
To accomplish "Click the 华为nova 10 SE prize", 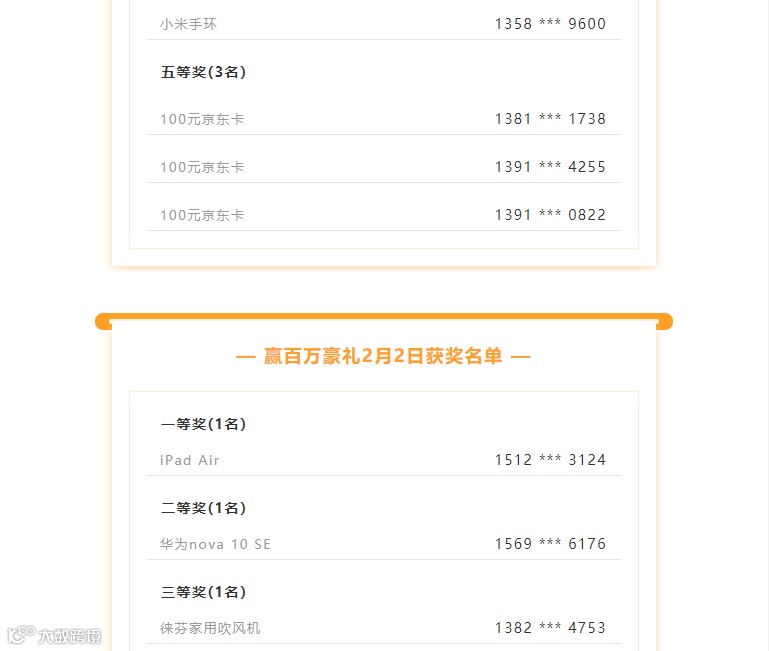I will pos(215,544).
